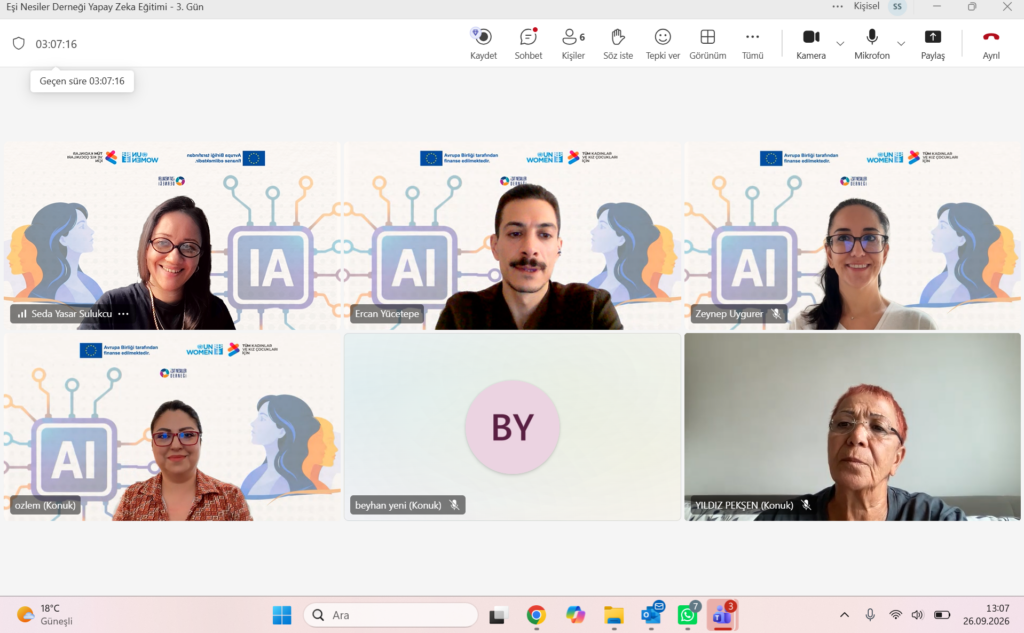Raise hand with Söz iste
Screen dimensions: 1024x633
[618, 44]
